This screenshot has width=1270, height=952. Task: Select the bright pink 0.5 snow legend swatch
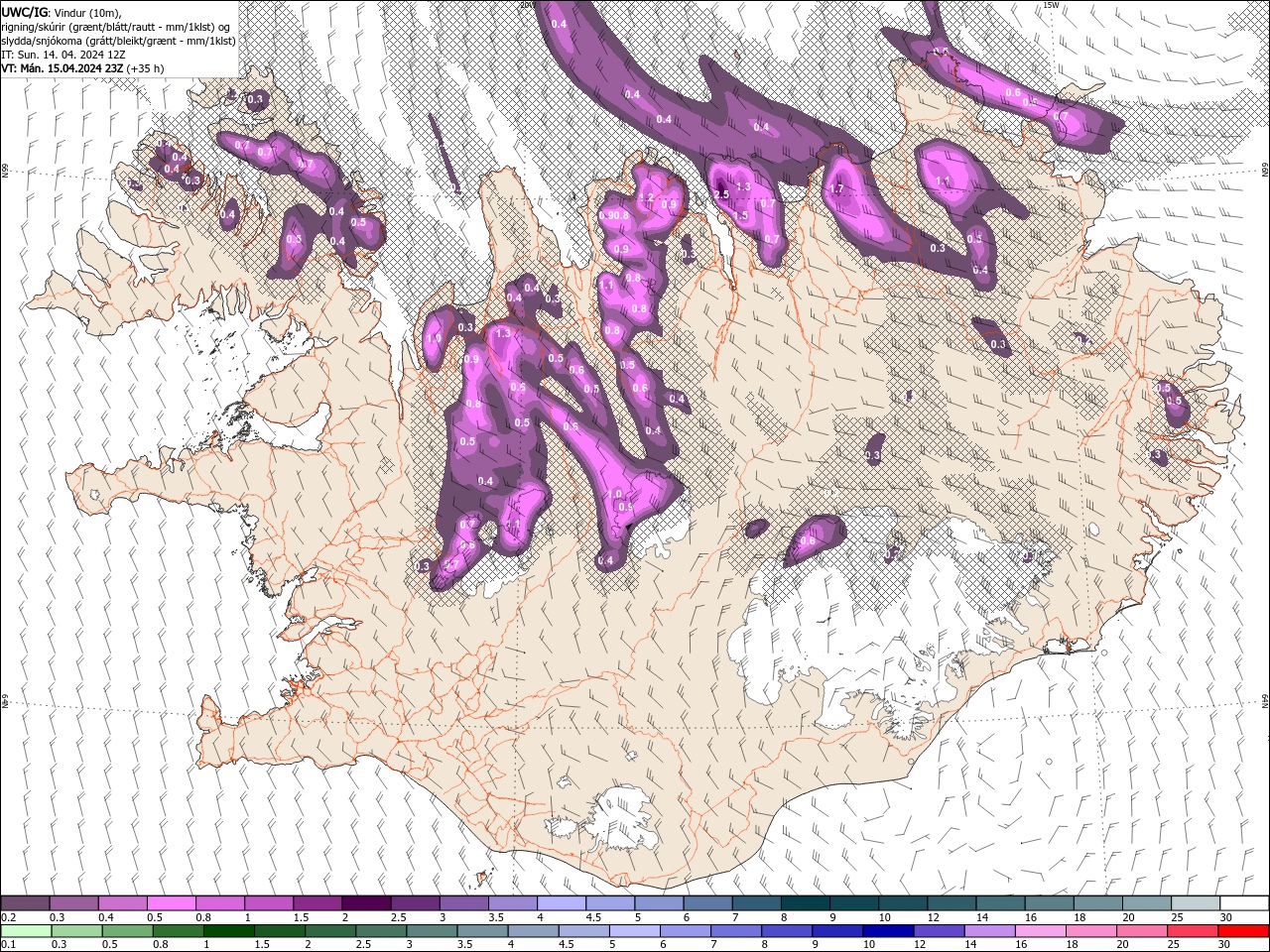coord(171,903)
